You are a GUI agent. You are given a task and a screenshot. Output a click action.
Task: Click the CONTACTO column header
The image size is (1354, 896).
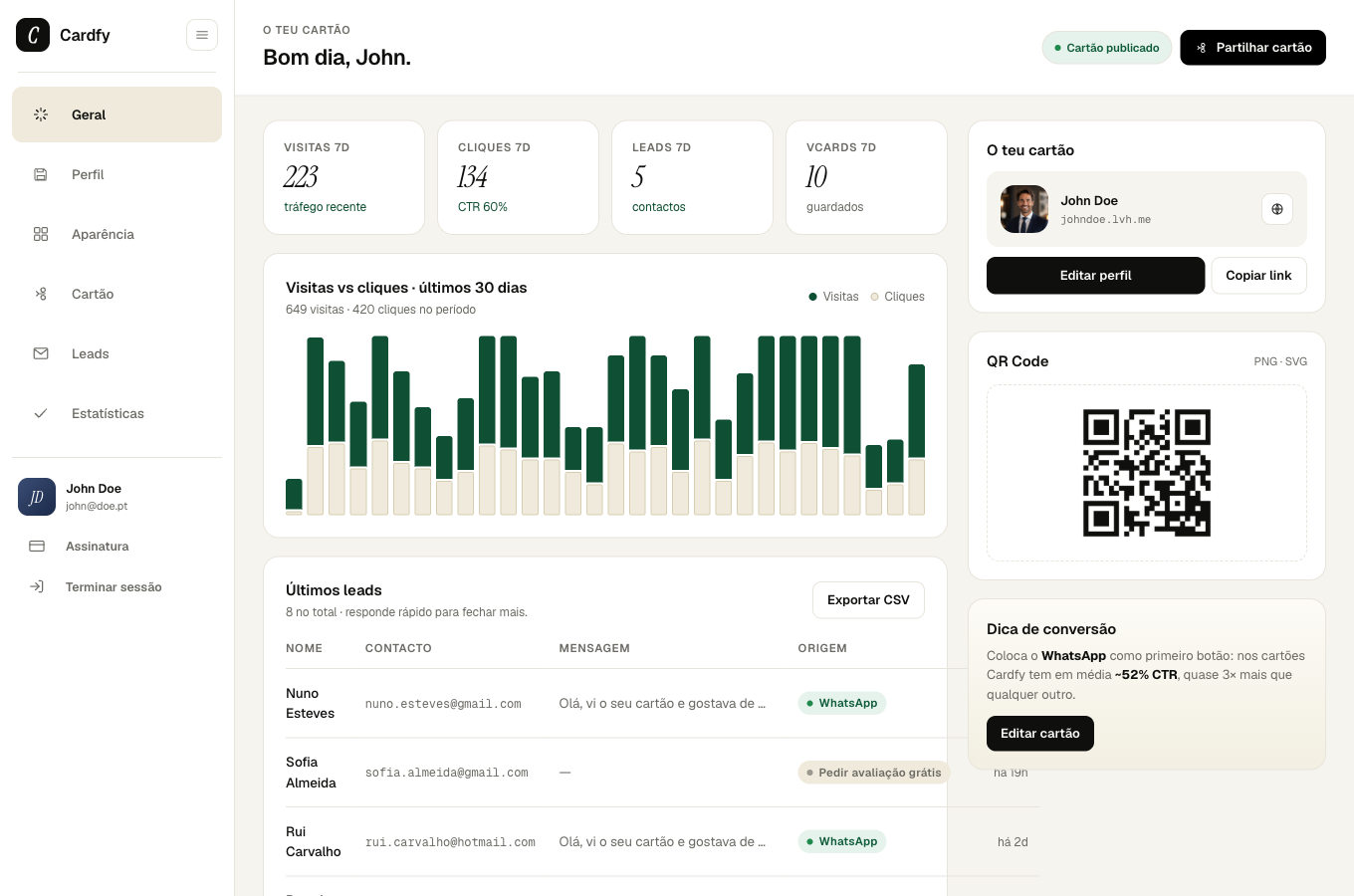click(398, 648)
